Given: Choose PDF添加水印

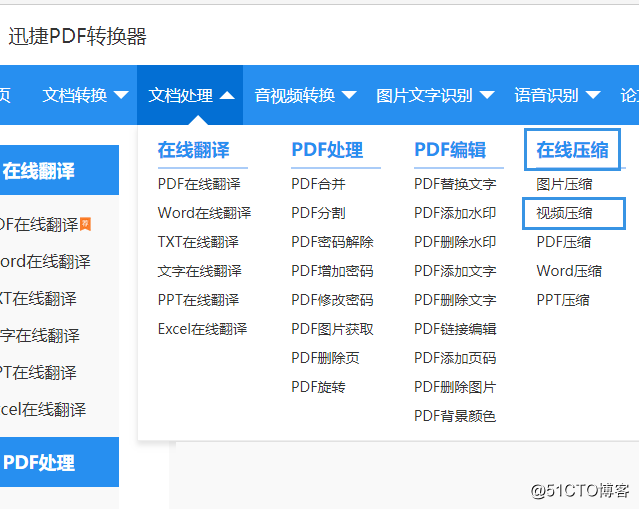Looking at the screenshot, I should [x=455, y=213].
